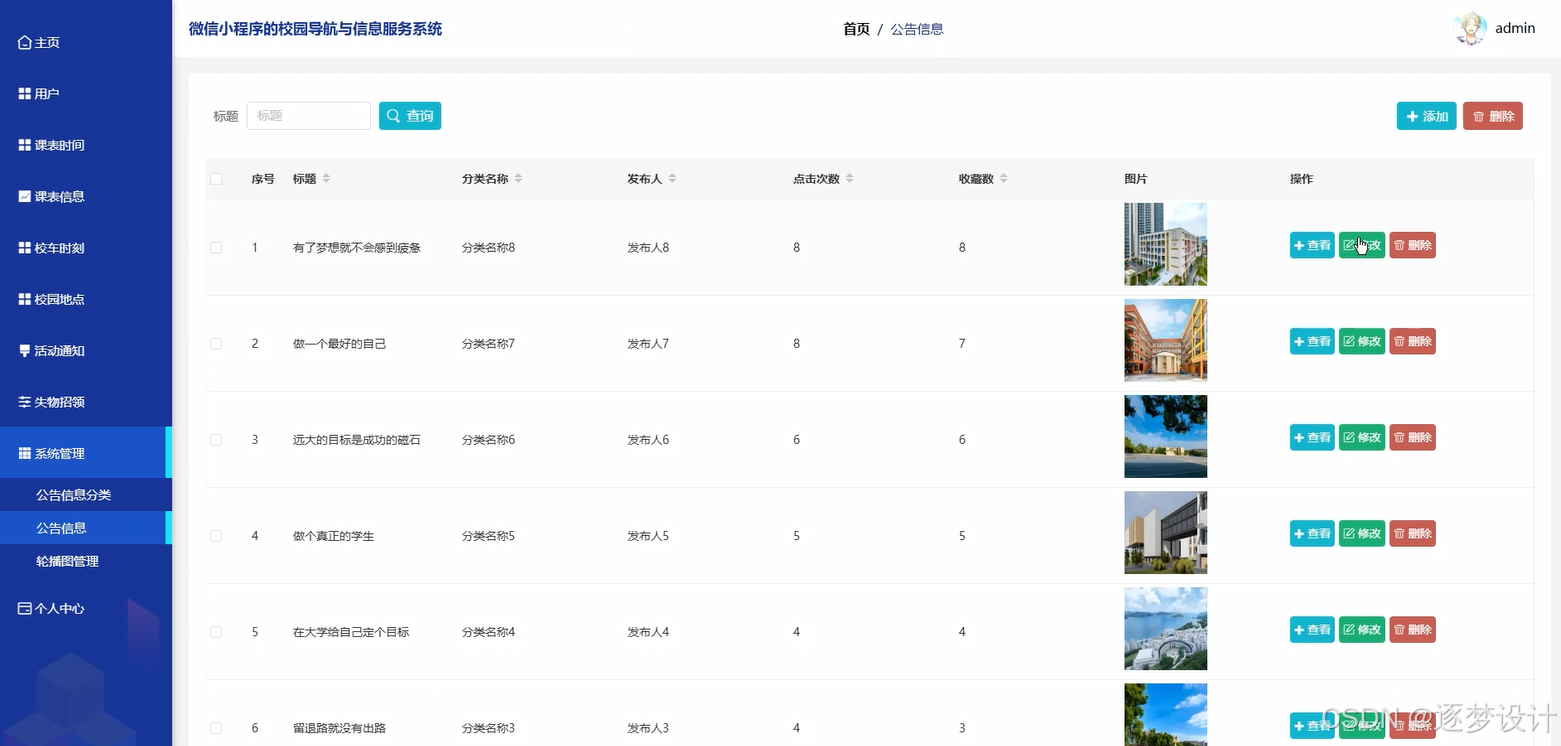Click 修改 for 远大的目标是成功的磁石
Viewport: 1561px width, 746px height.
coord(1362,437)
